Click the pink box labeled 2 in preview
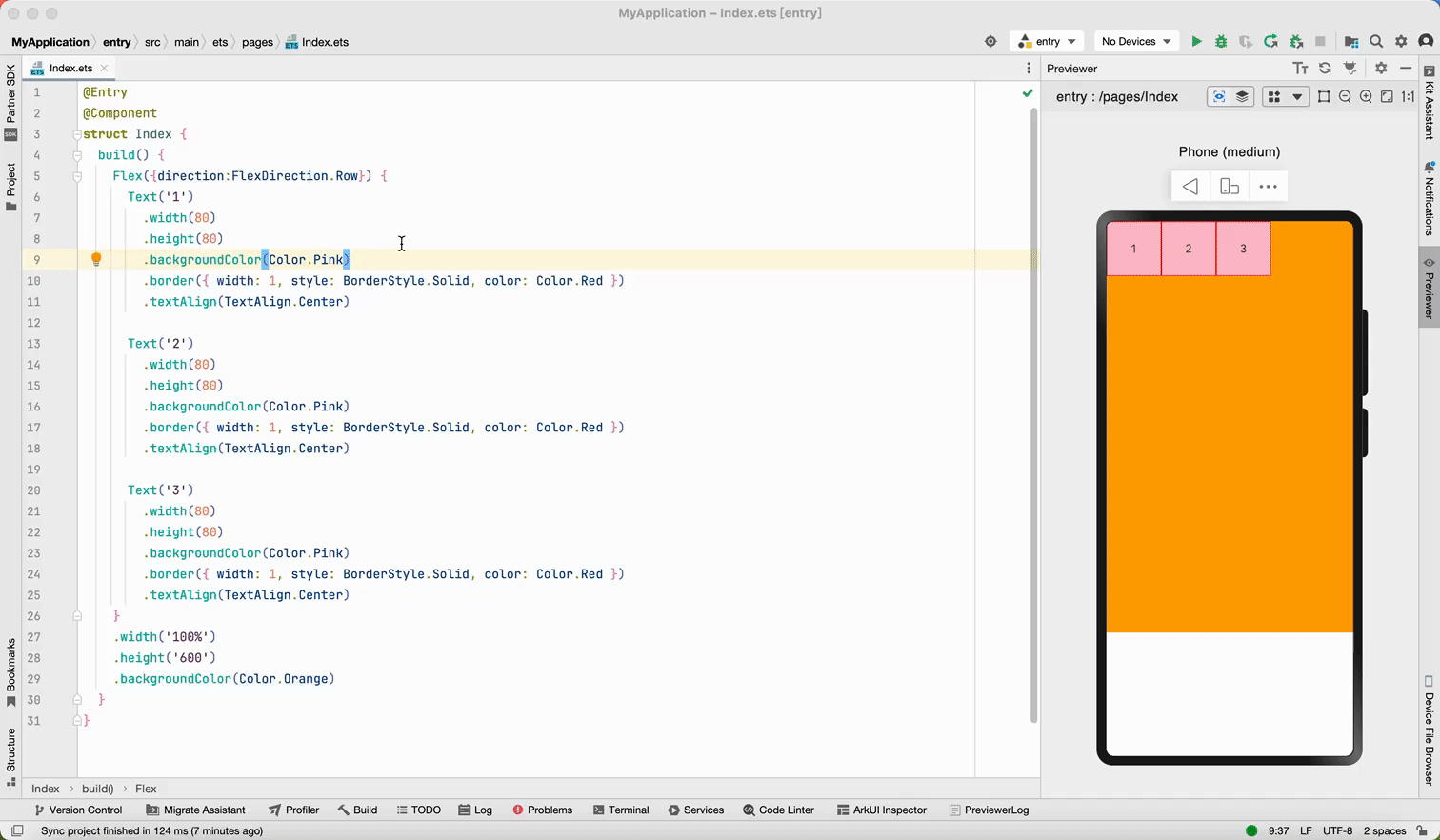Viewport: 1440px width, 840px height. (x=1189, y=249)
